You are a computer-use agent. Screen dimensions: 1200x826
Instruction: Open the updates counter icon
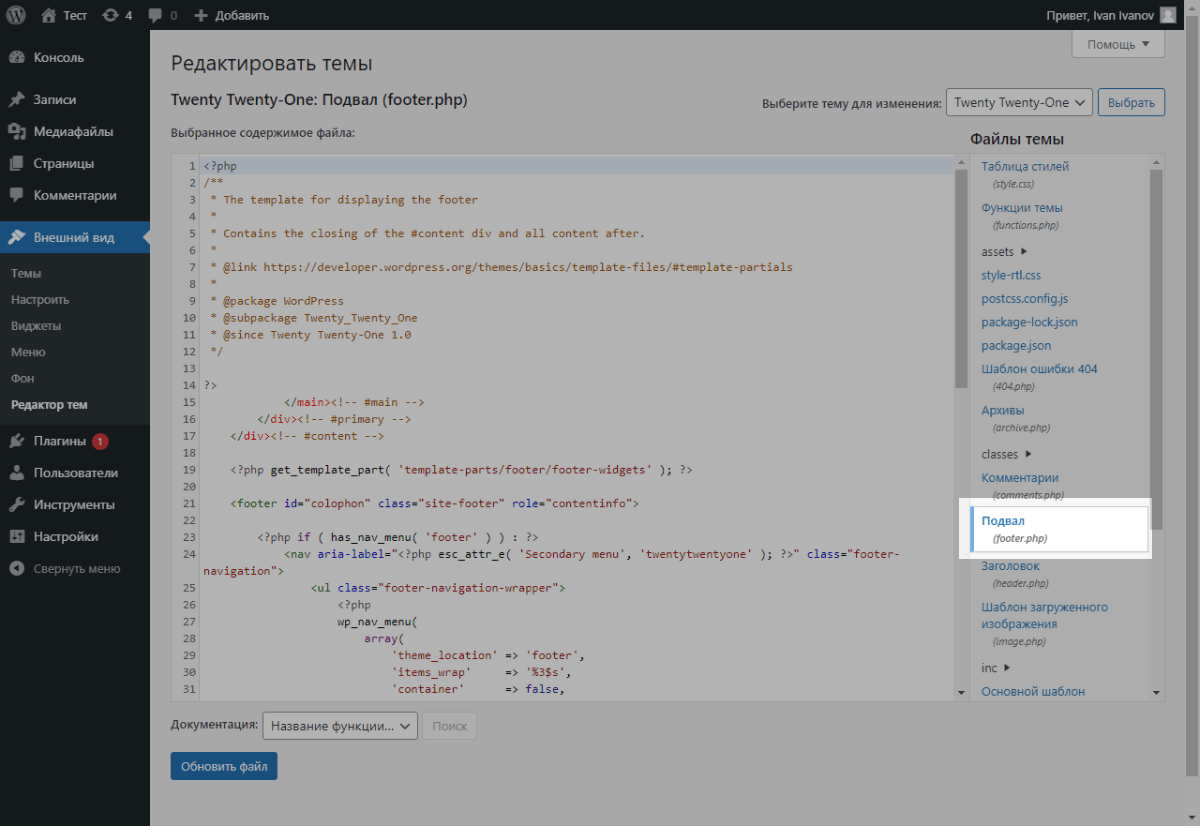pyautogui.click(x=110, y=15)
